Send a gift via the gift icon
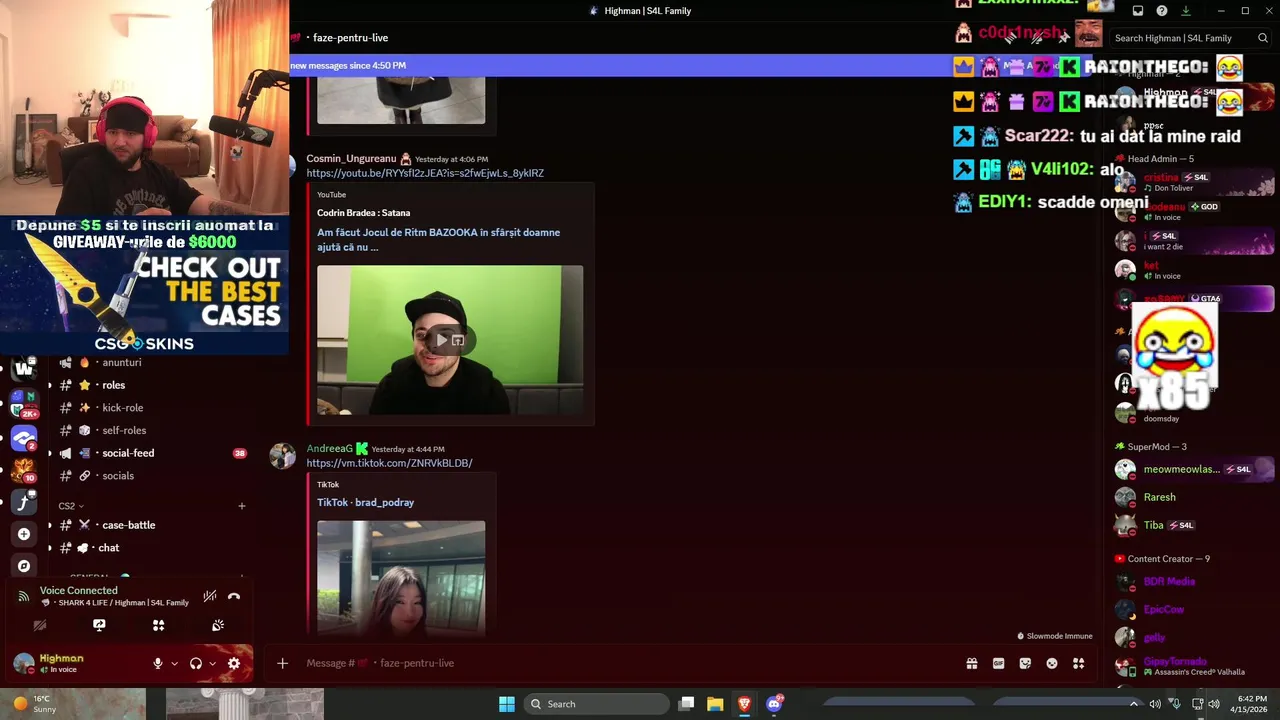This screenshot has width=1280, height=720. click(x=971, y=663)
